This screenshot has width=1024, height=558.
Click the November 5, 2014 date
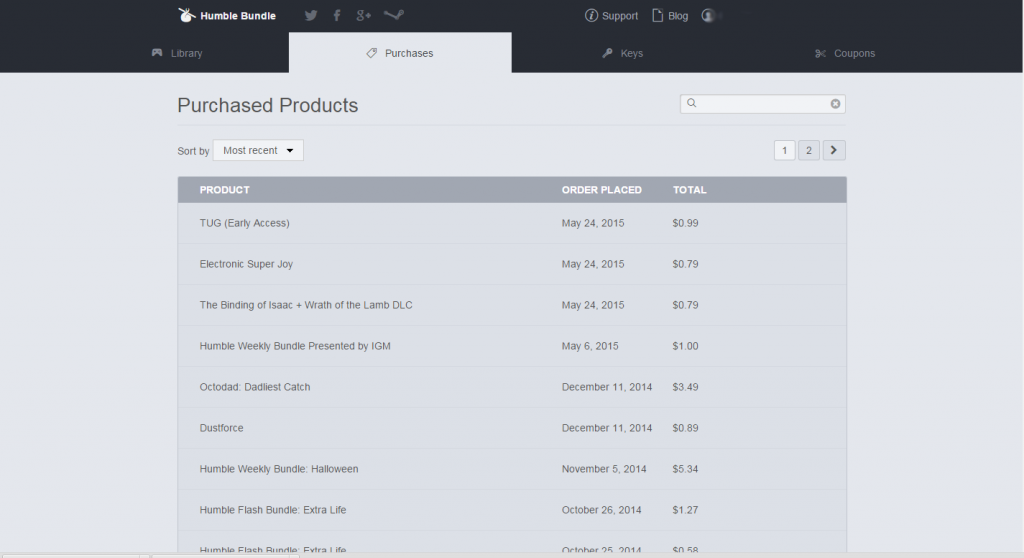tap(604, 469)
